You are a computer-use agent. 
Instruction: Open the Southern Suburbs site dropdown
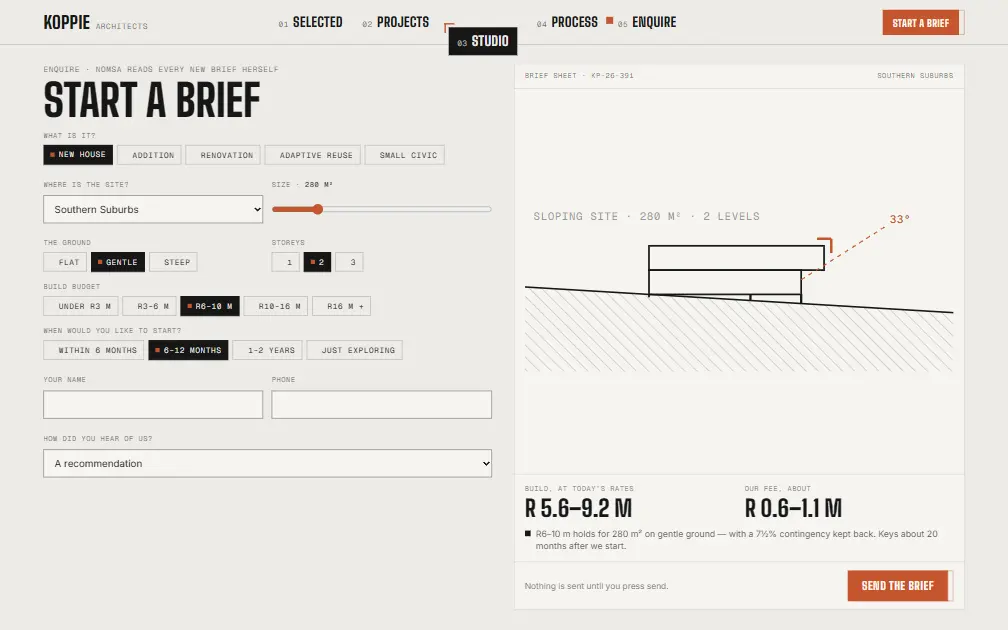(x=153, y=210)
